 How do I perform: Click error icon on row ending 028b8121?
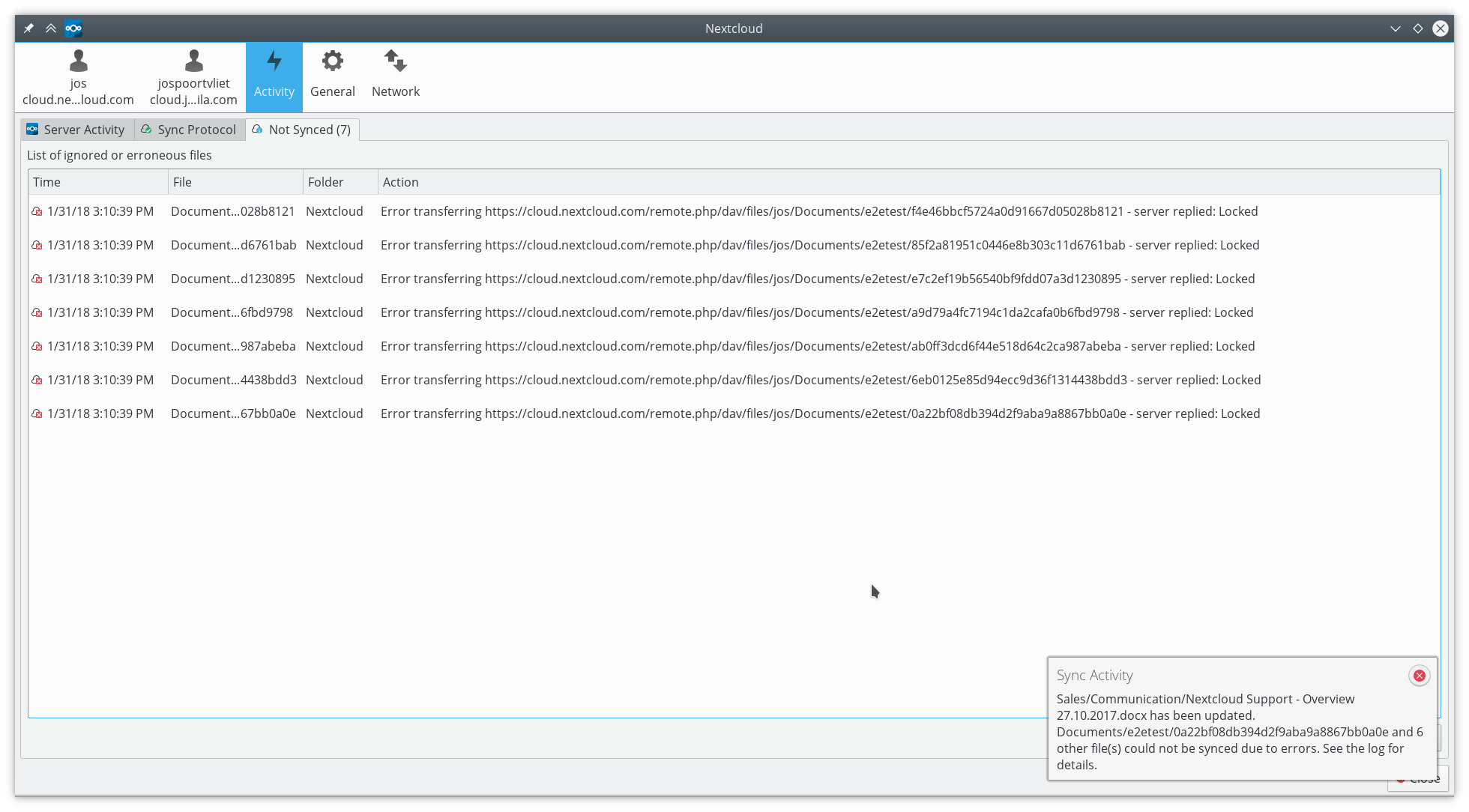(x=37, y=212)
